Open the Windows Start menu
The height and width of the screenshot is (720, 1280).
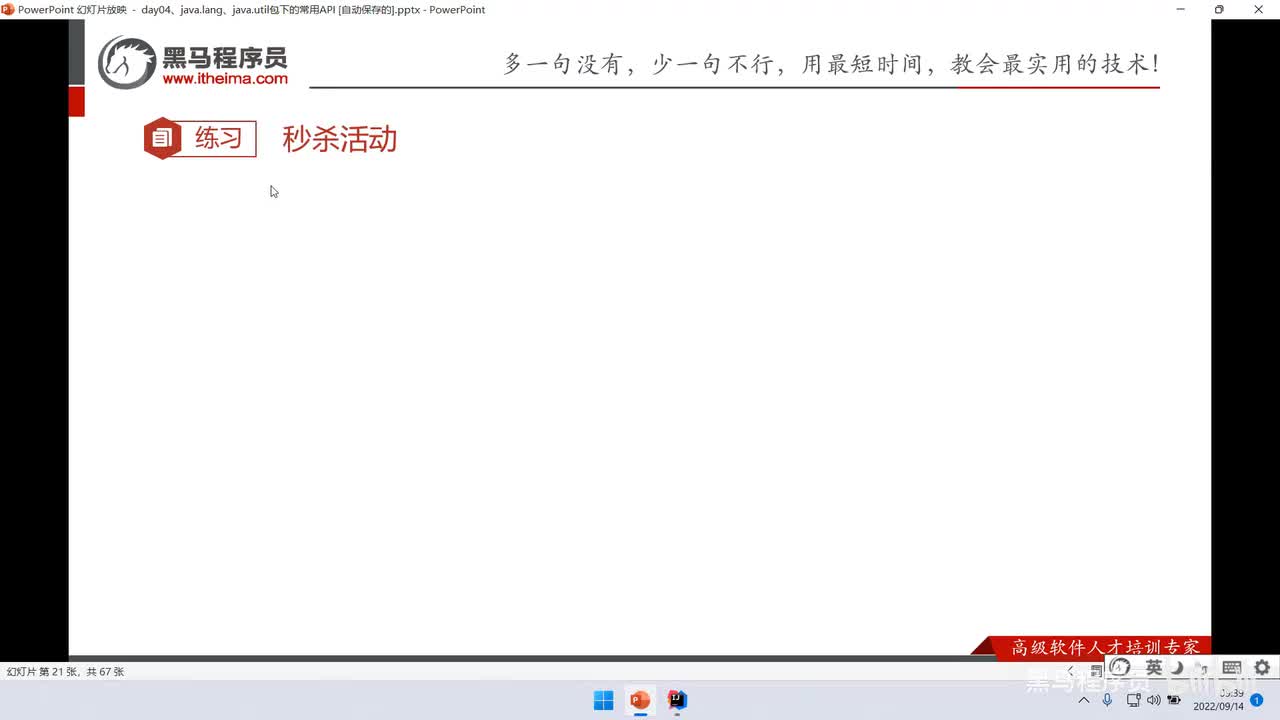pos(604,700)
